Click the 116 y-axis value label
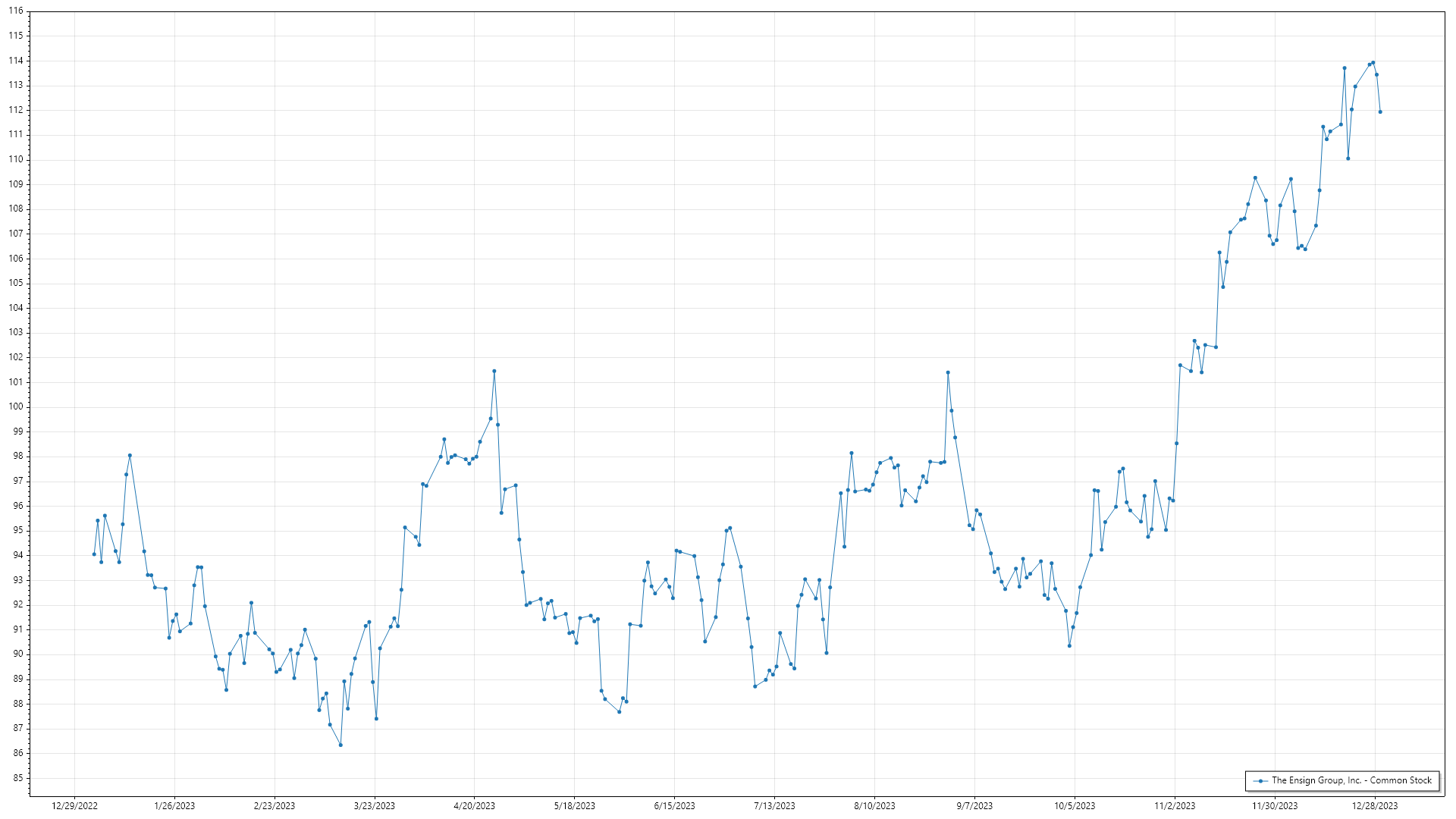This screenshot has width=1456, height=819. (x=16, y=11)
